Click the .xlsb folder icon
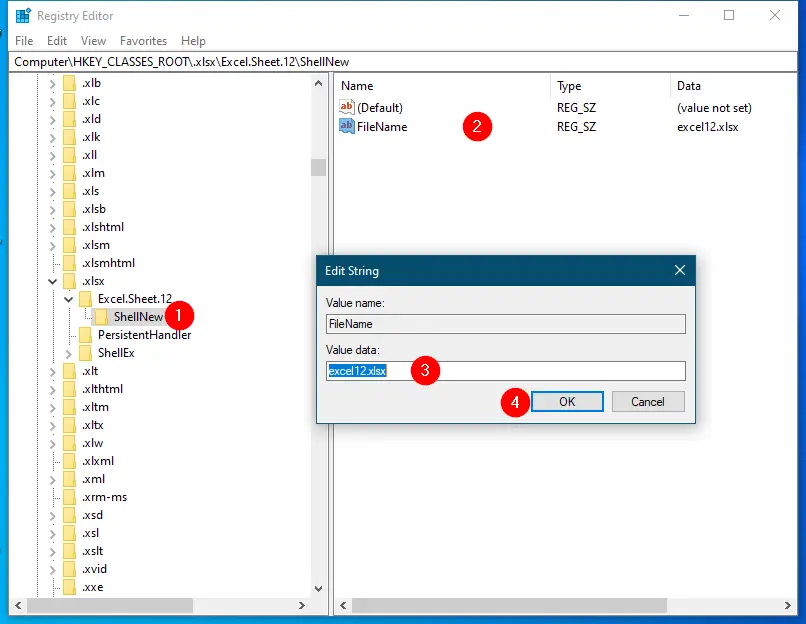The height and width of the screenshot is (624, 806). tap(69, 209)
